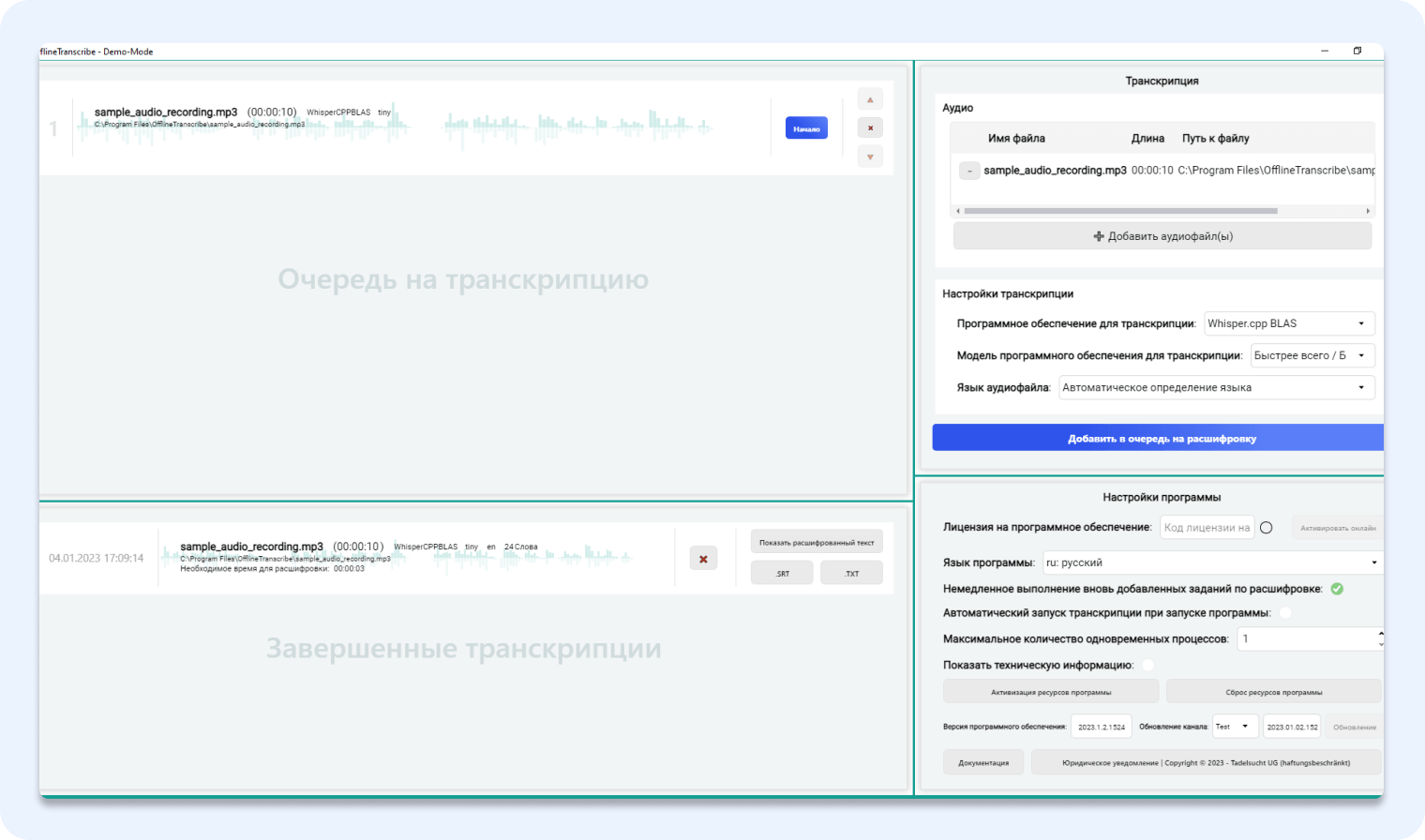The image size is (1425, 840).
Task: Increase the maximum simultaneous processes value
Action: [1381, 634]
